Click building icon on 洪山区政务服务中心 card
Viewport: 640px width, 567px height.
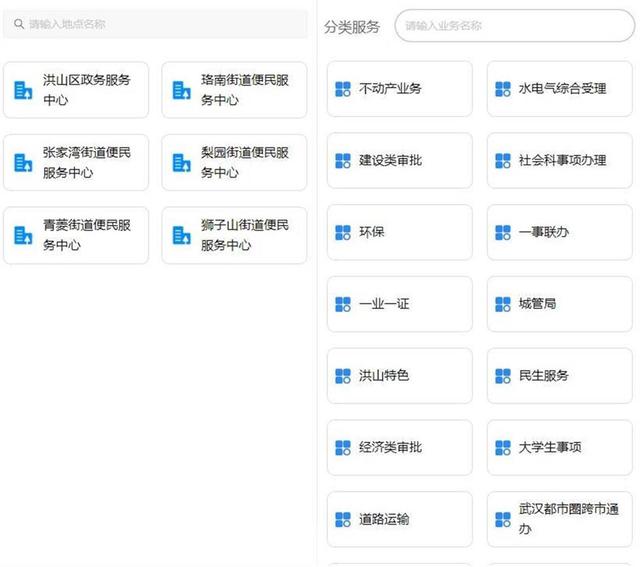click(x=23, y=90)
